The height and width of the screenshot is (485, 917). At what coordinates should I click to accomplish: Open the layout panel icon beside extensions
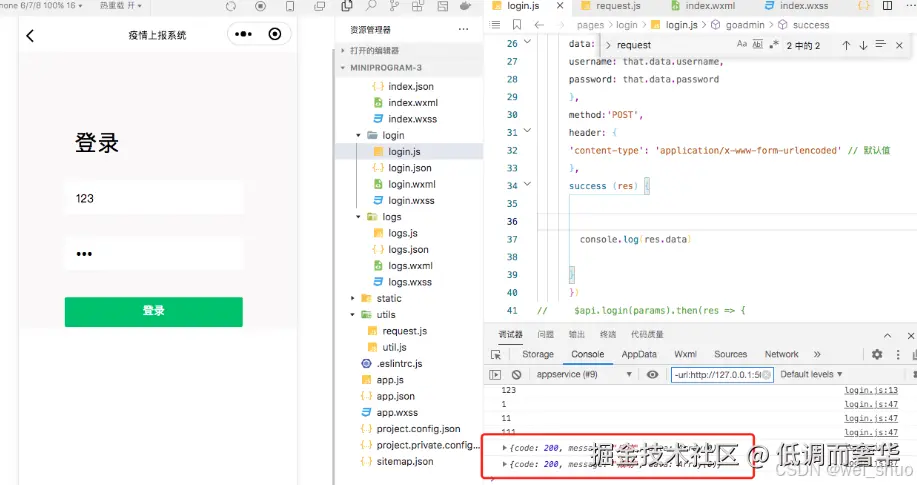coord(443,6)
